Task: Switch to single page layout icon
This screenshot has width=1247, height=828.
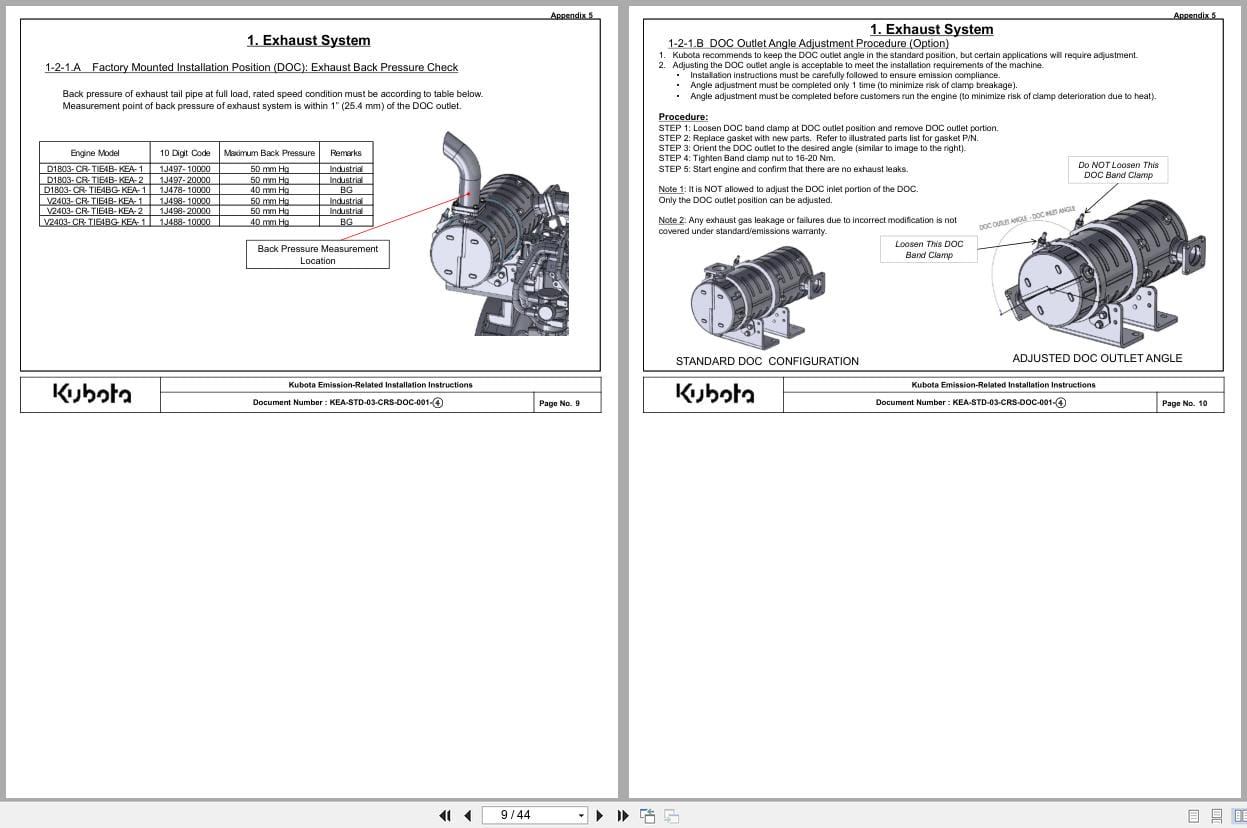Action: [1192, 815]
